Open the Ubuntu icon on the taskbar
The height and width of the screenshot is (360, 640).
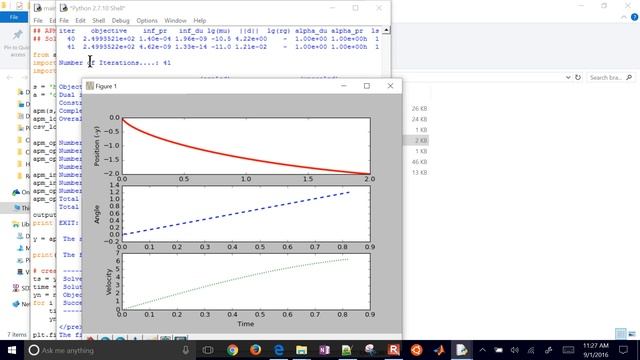coord(416,350)
